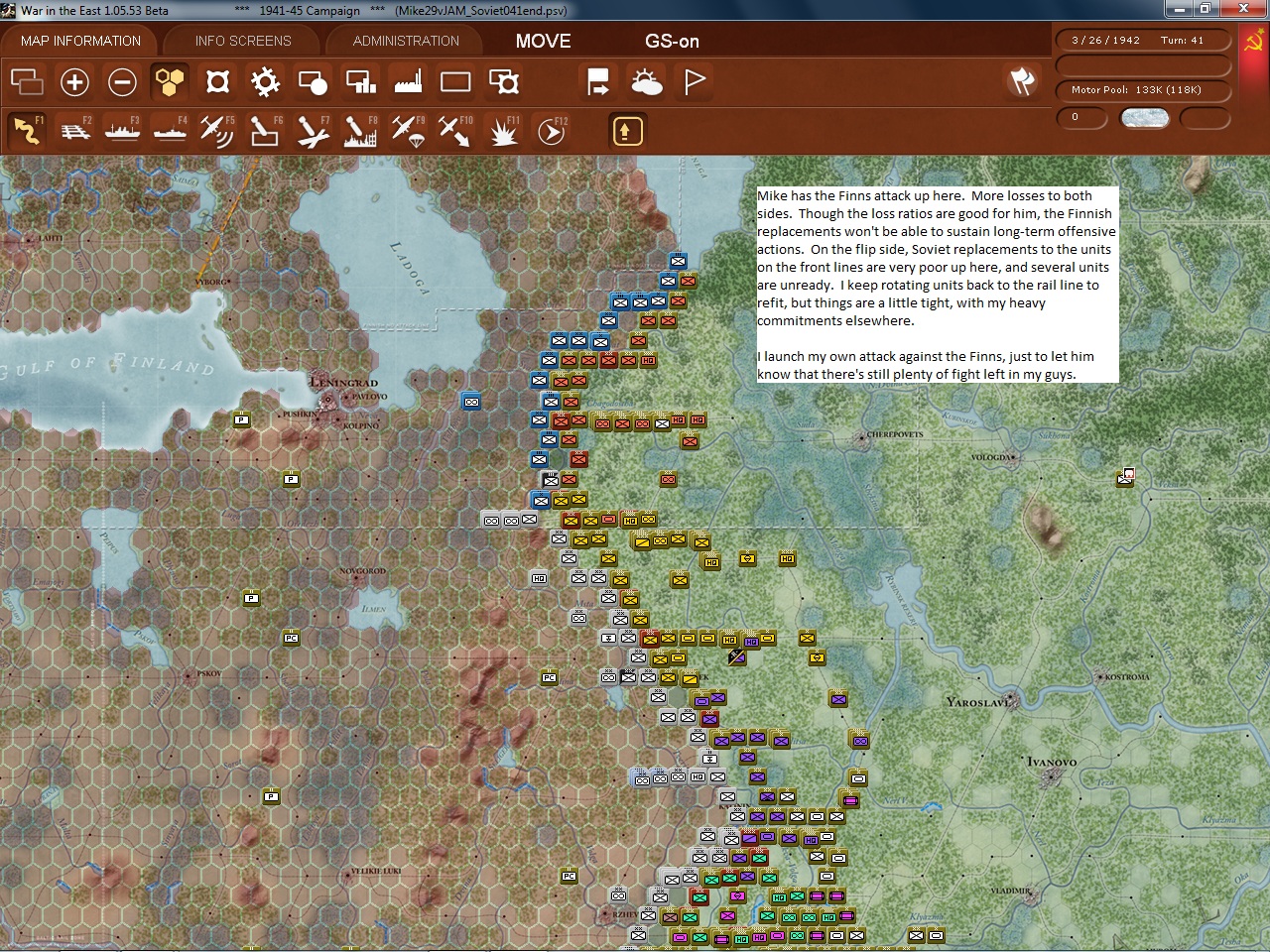
Task: Click the Novgorod city label
Action: click(362, 571)
